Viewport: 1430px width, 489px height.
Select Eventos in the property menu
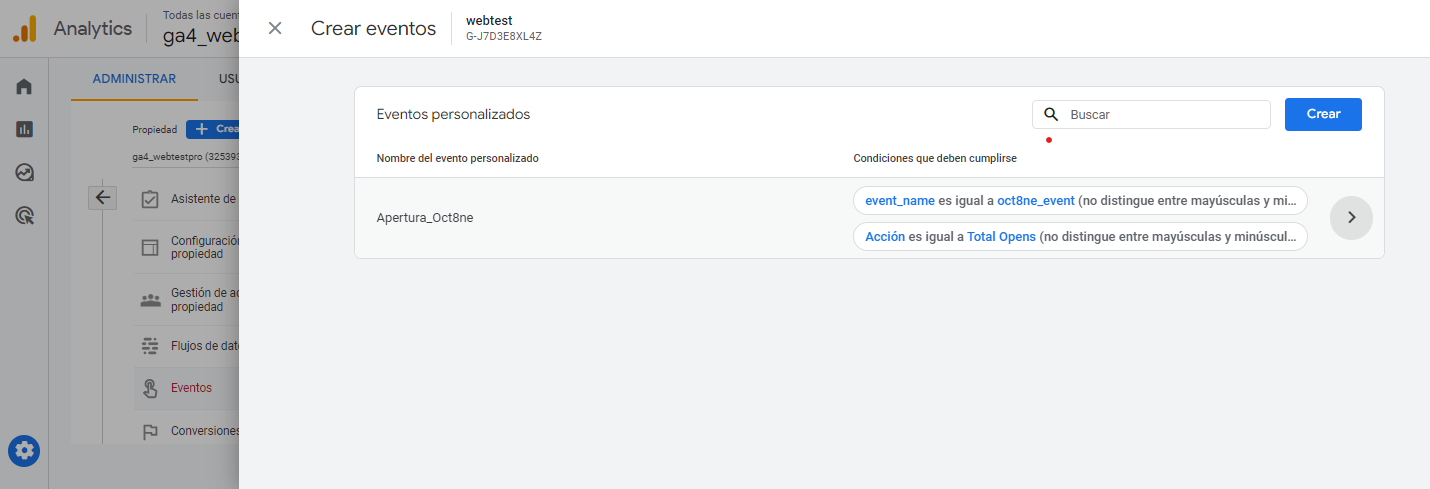coord(190,388)
